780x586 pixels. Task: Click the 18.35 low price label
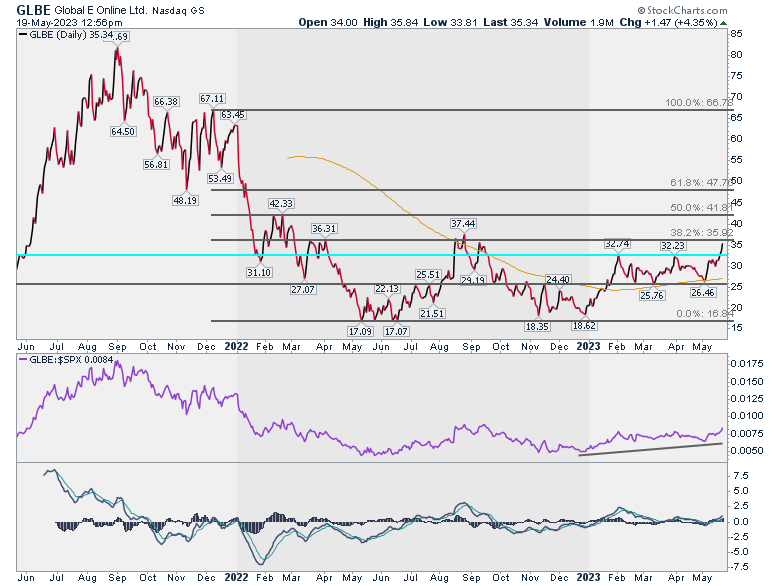(x=537, y=326)
